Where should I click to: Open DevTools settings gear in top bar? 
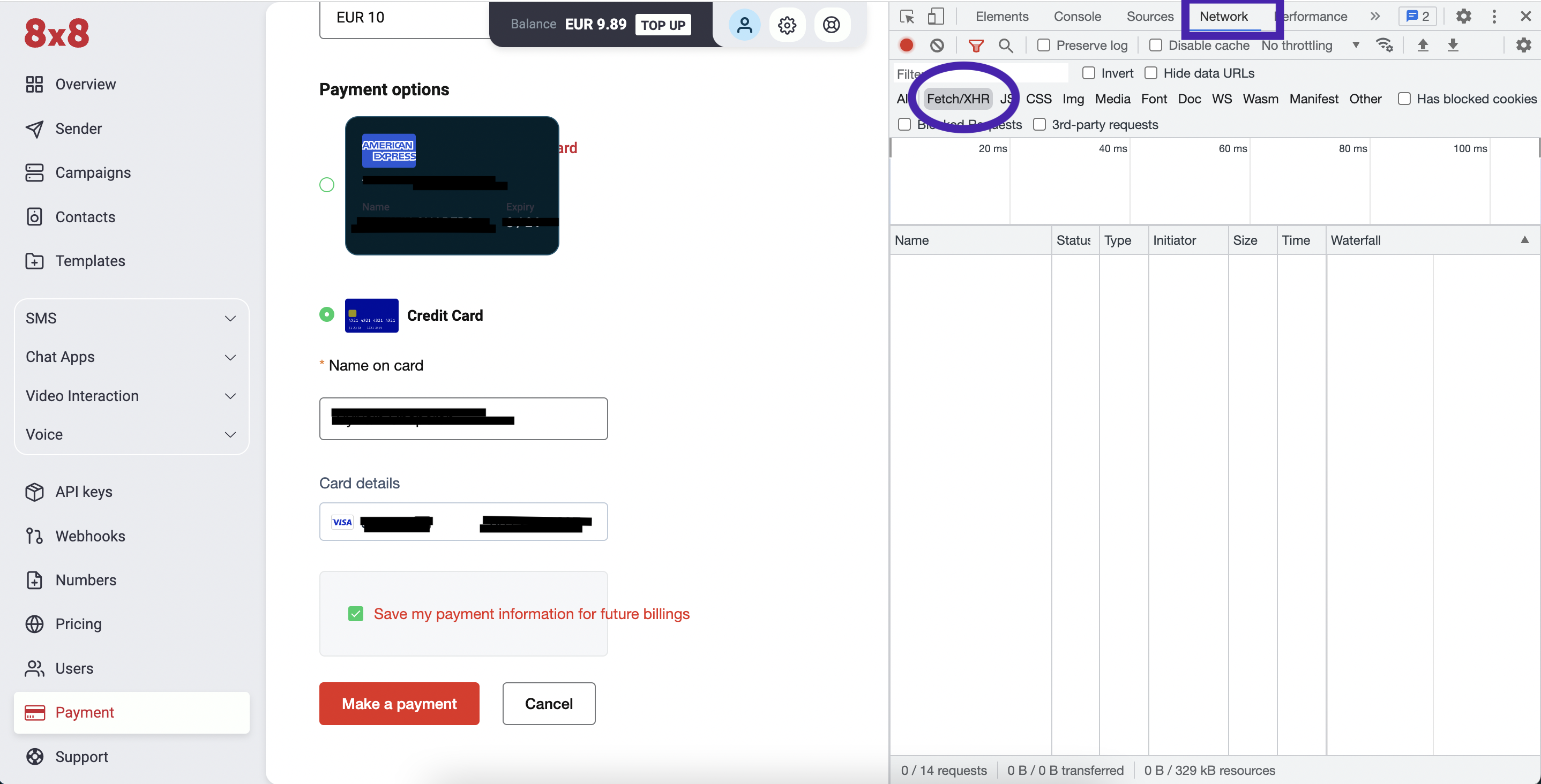tap(1463, 16)
